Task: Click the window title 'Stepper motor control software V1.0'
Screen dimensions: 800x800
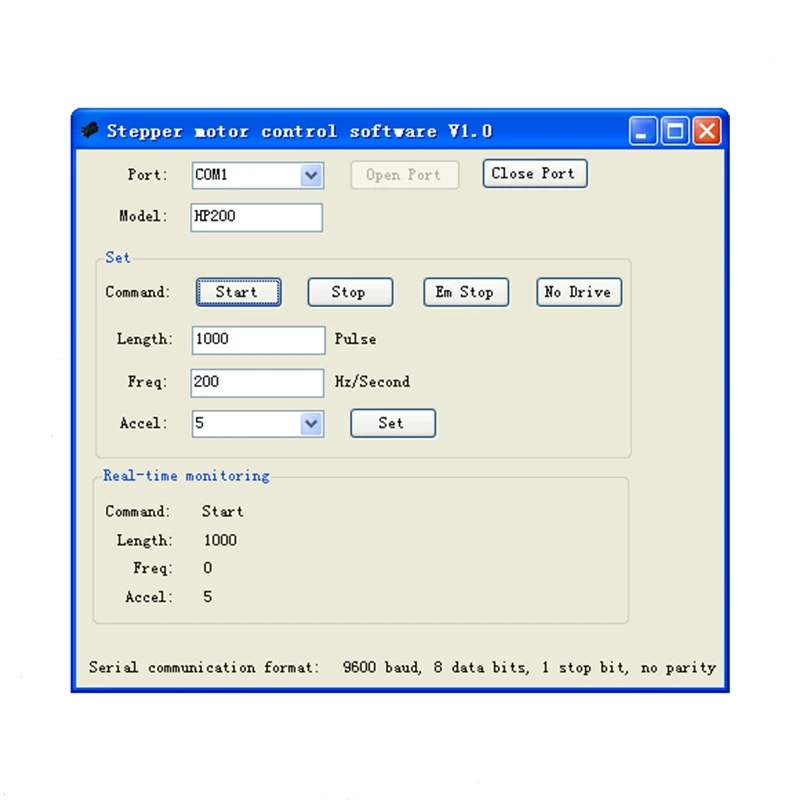Action: click(x=299, y=132)
